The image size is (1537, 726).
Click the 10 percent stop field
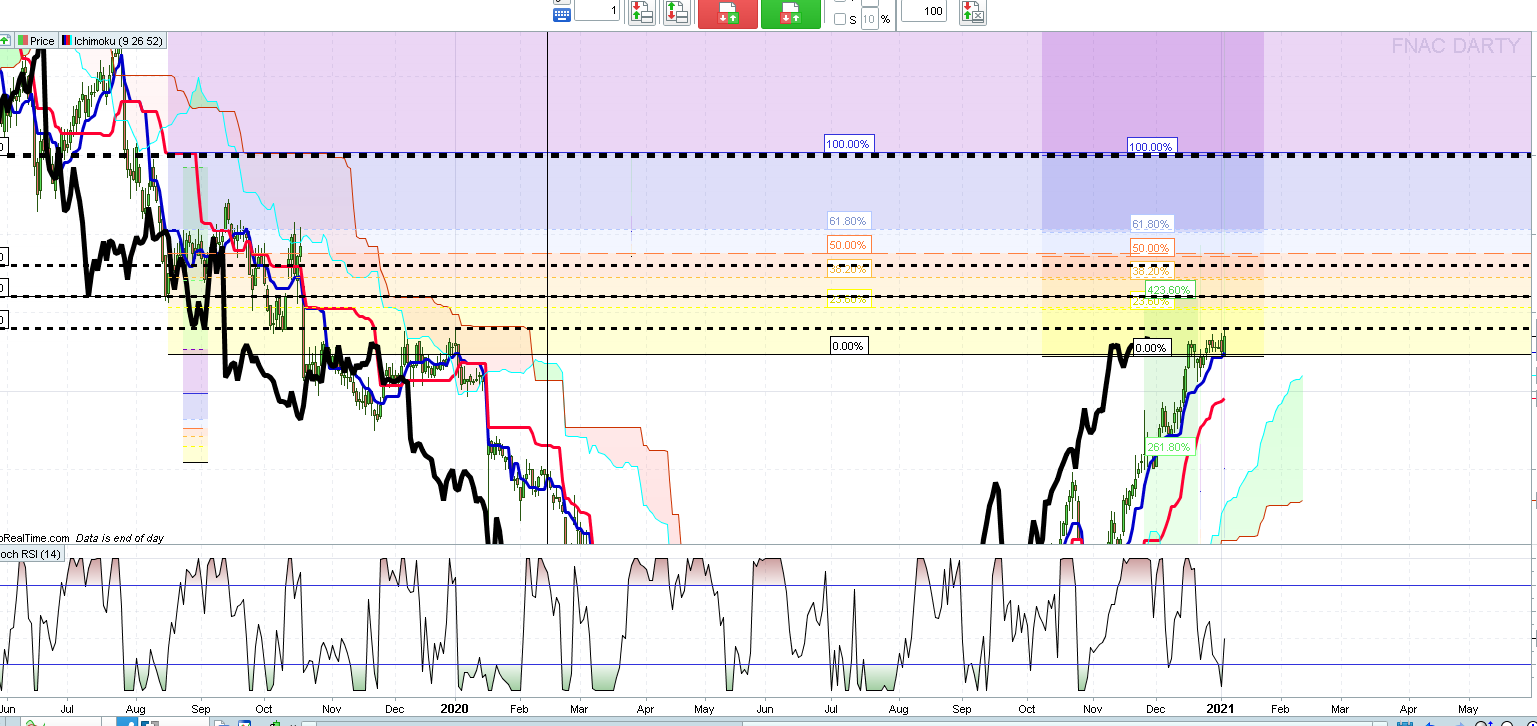[x=870, y=19]
